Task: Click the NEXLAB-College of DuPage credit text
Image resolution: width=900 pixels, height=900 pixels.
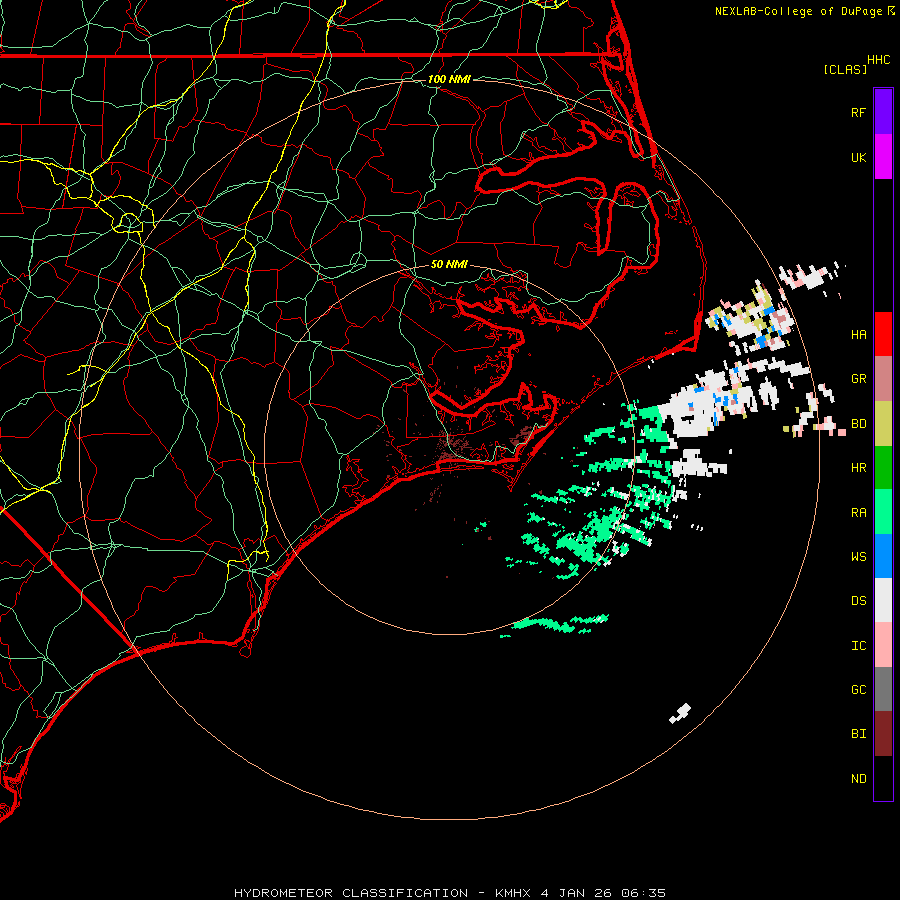Action: 798,11
